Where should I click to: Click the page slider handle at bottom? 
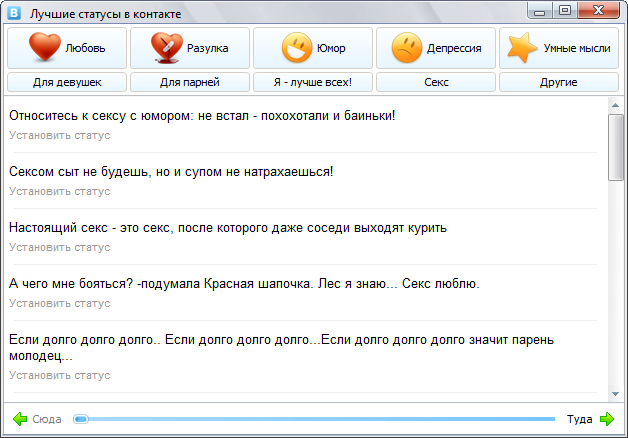tap(81, 419)
